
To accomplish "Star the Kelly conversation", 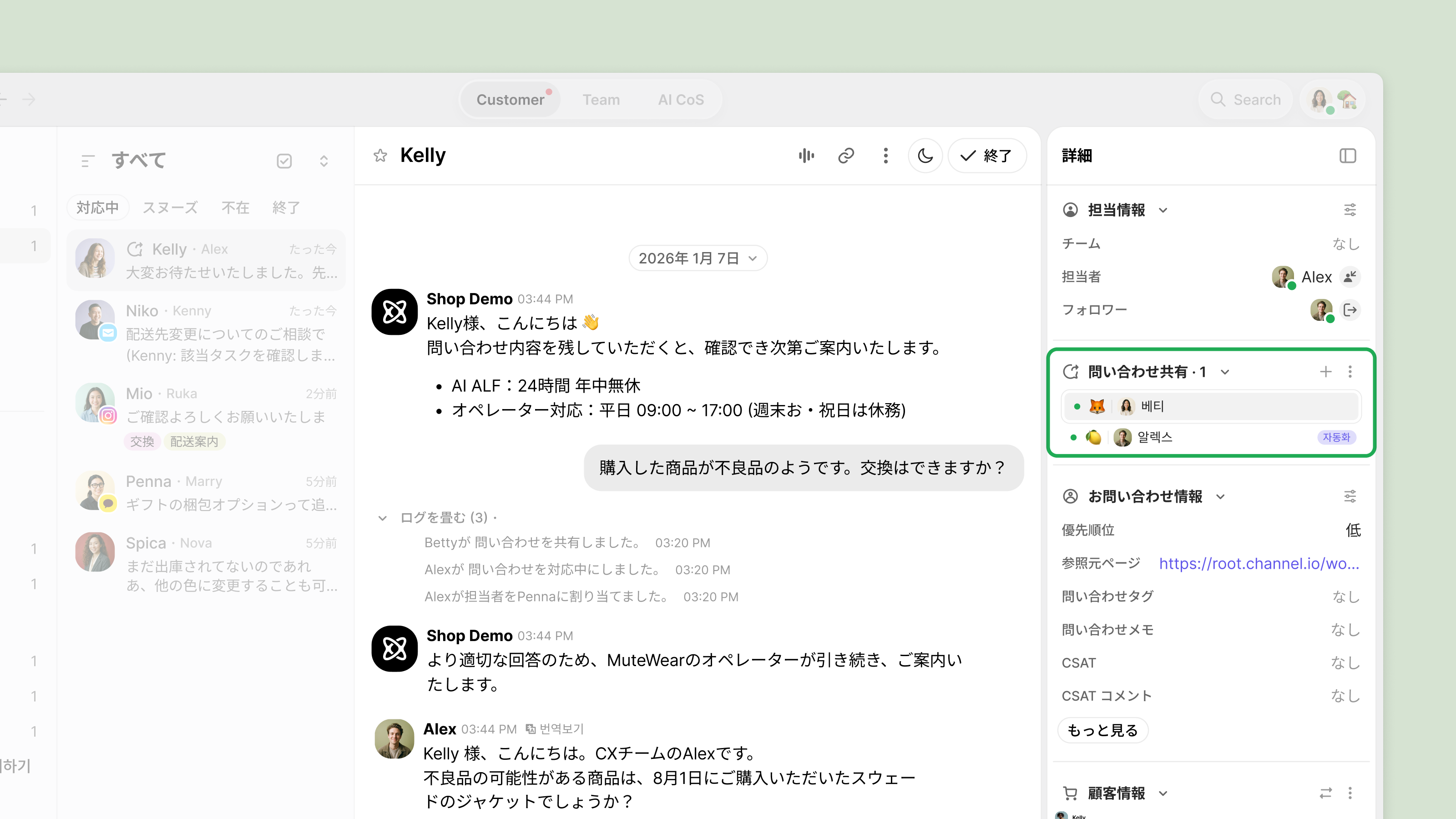I will [380, 156].
